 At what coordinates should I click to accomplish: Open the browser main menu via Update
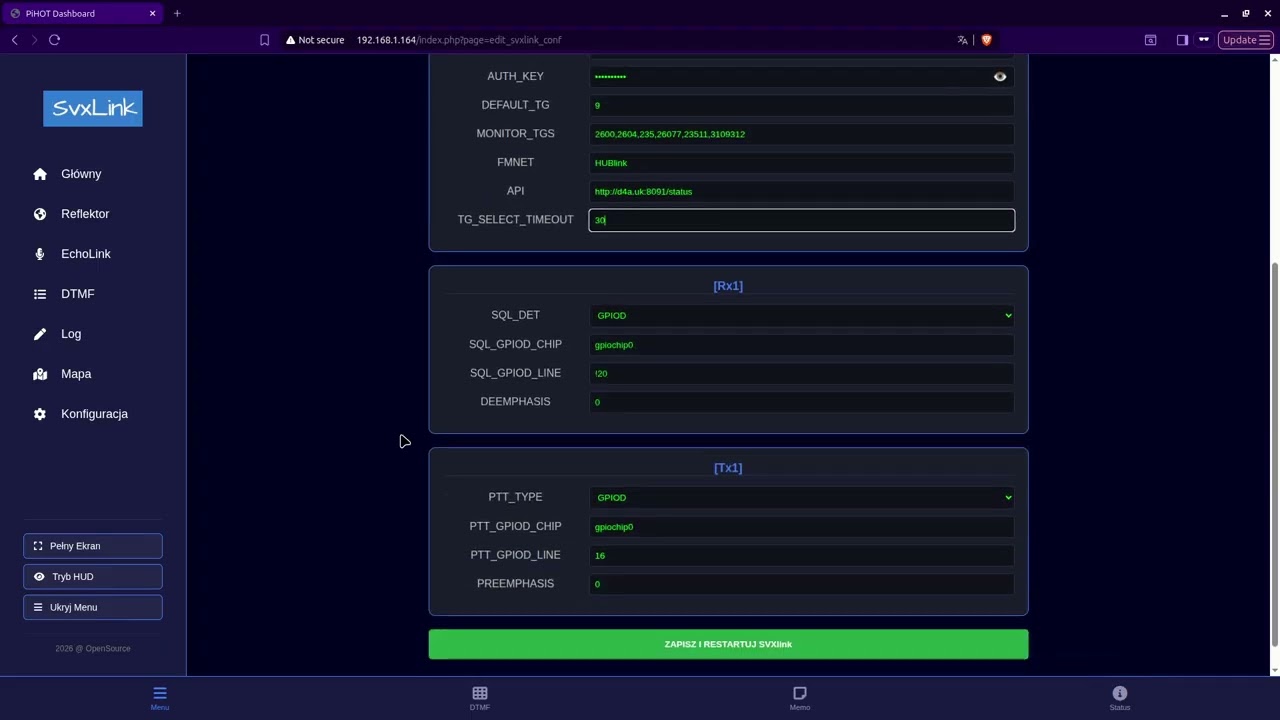(1246, 40)
